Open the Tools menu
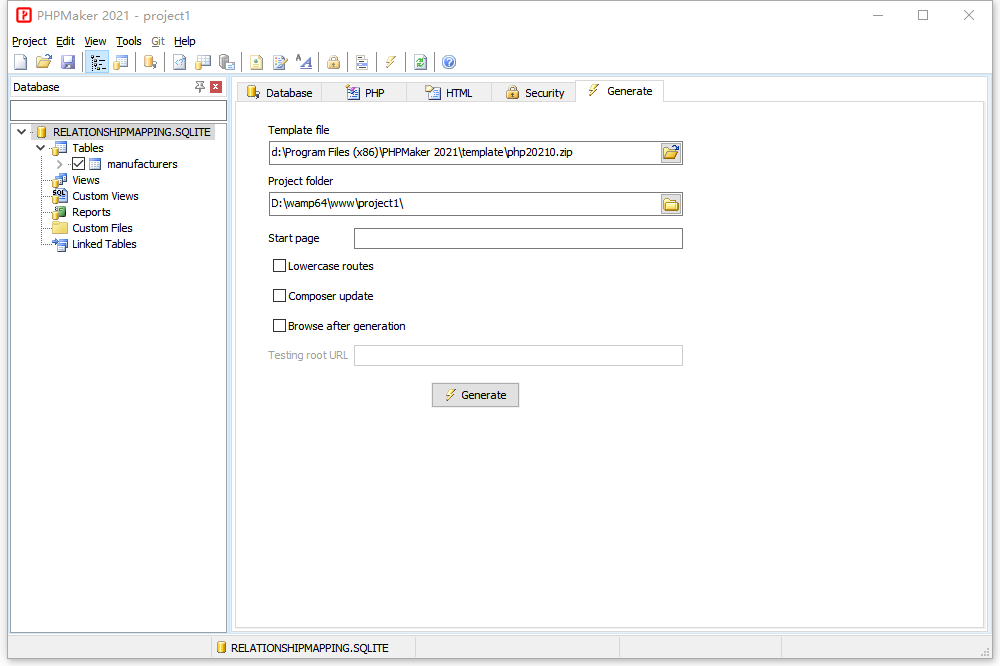Screen dimensions: 1000x666 [x=128, y=41]
